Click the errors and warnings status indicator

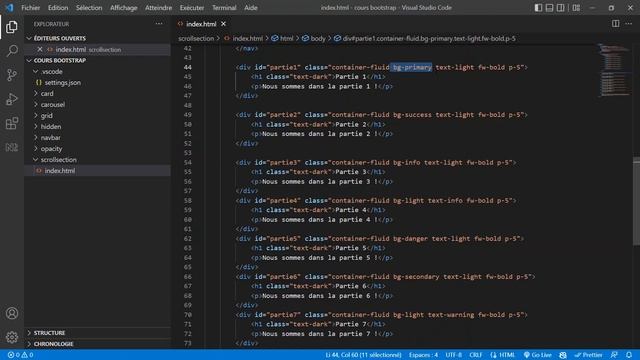click(20, 355)
